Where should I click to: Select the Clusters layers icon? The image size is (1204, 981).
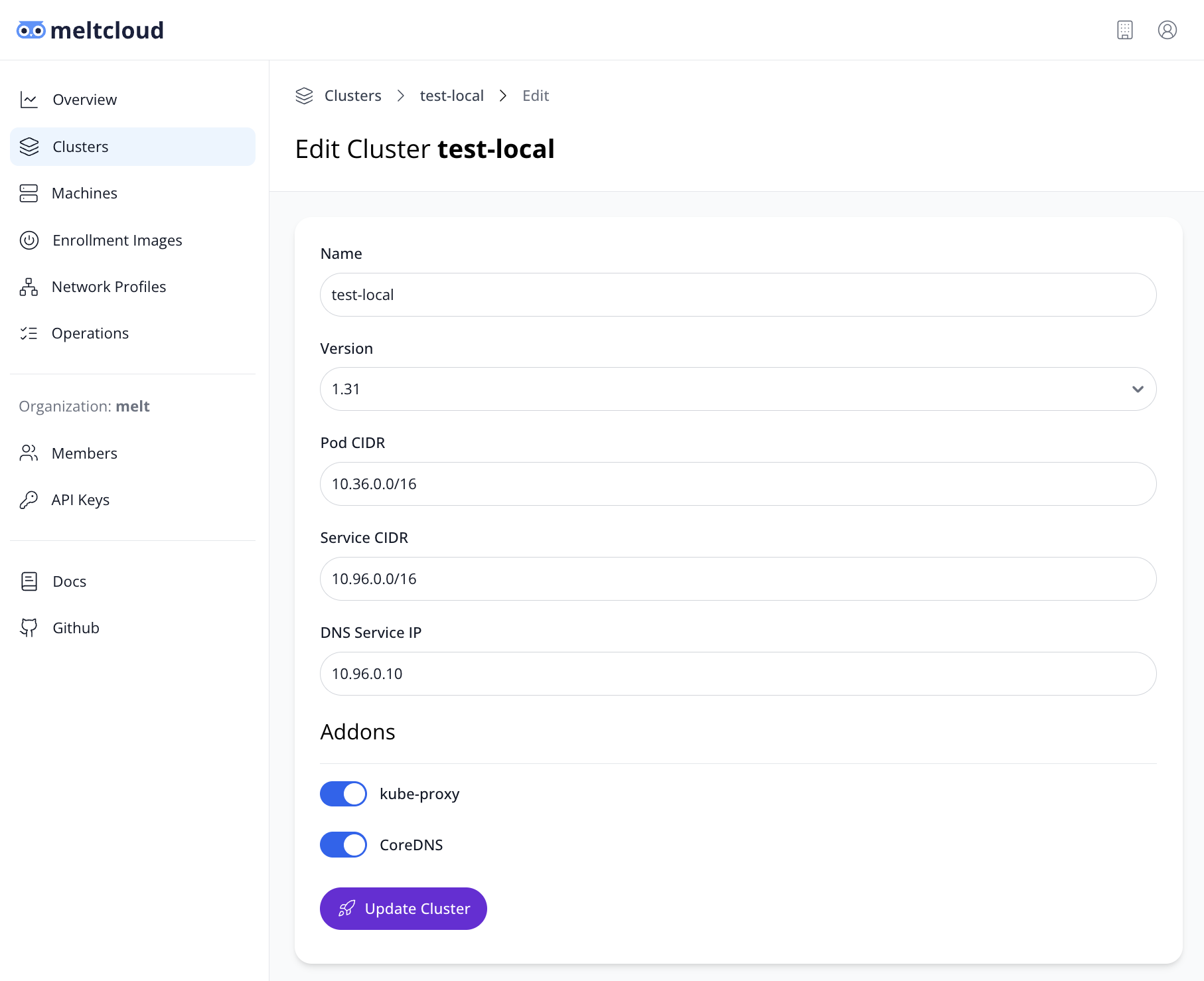pyautogui.click(x=29, y=146)
